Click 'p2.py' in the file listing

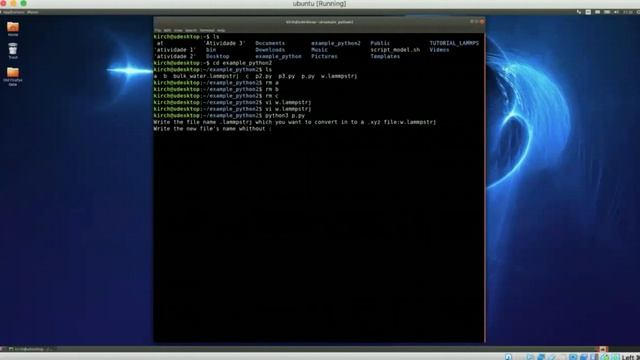(264, 76)
